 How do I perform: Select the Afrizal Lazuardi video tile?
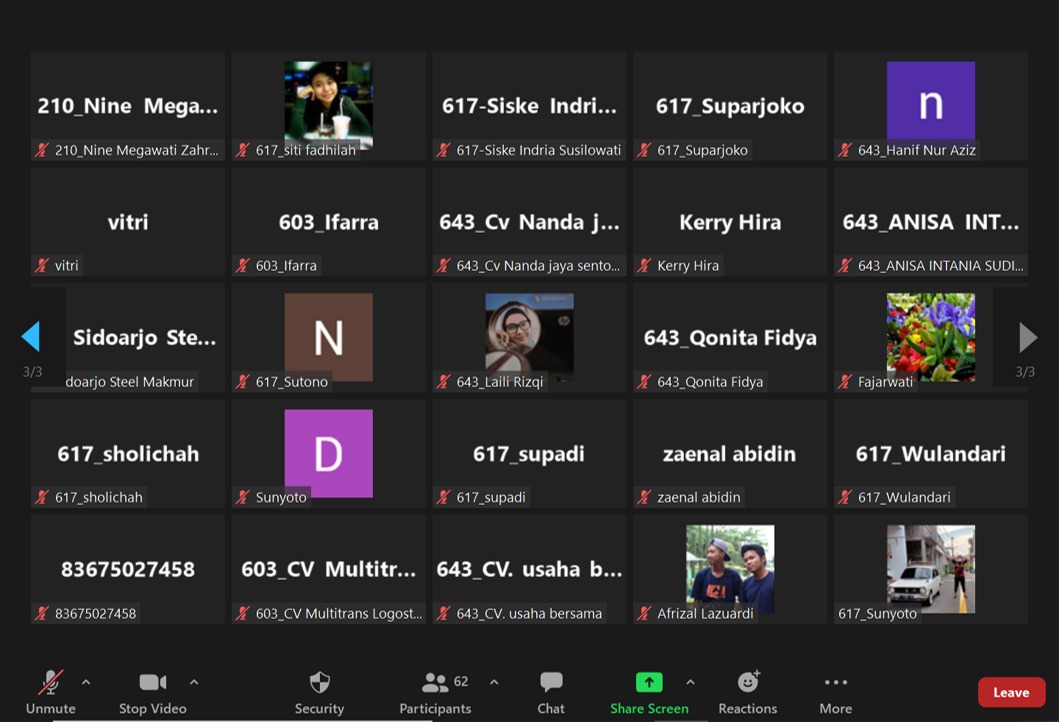tap(730, 568)
